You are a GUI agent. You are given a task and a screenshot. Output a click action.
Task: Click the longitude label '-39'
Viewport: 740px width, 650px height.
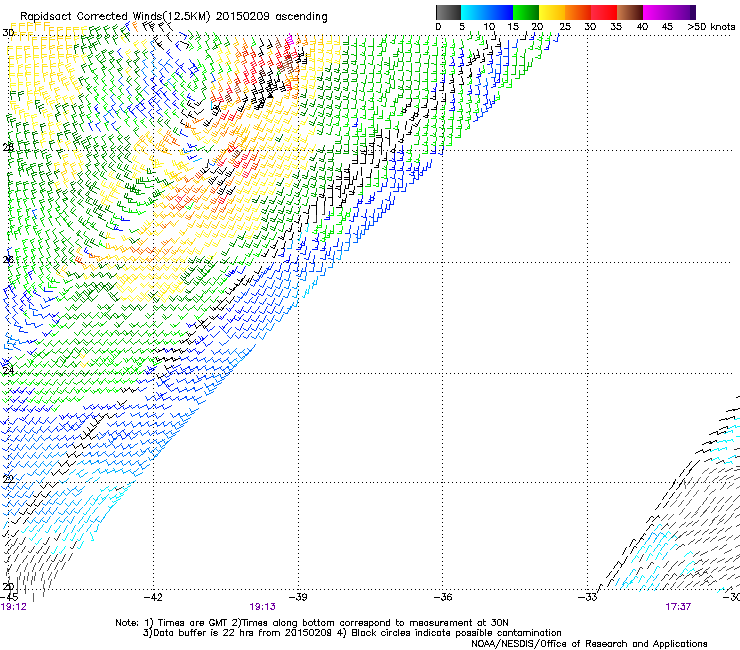click(298, 597)
